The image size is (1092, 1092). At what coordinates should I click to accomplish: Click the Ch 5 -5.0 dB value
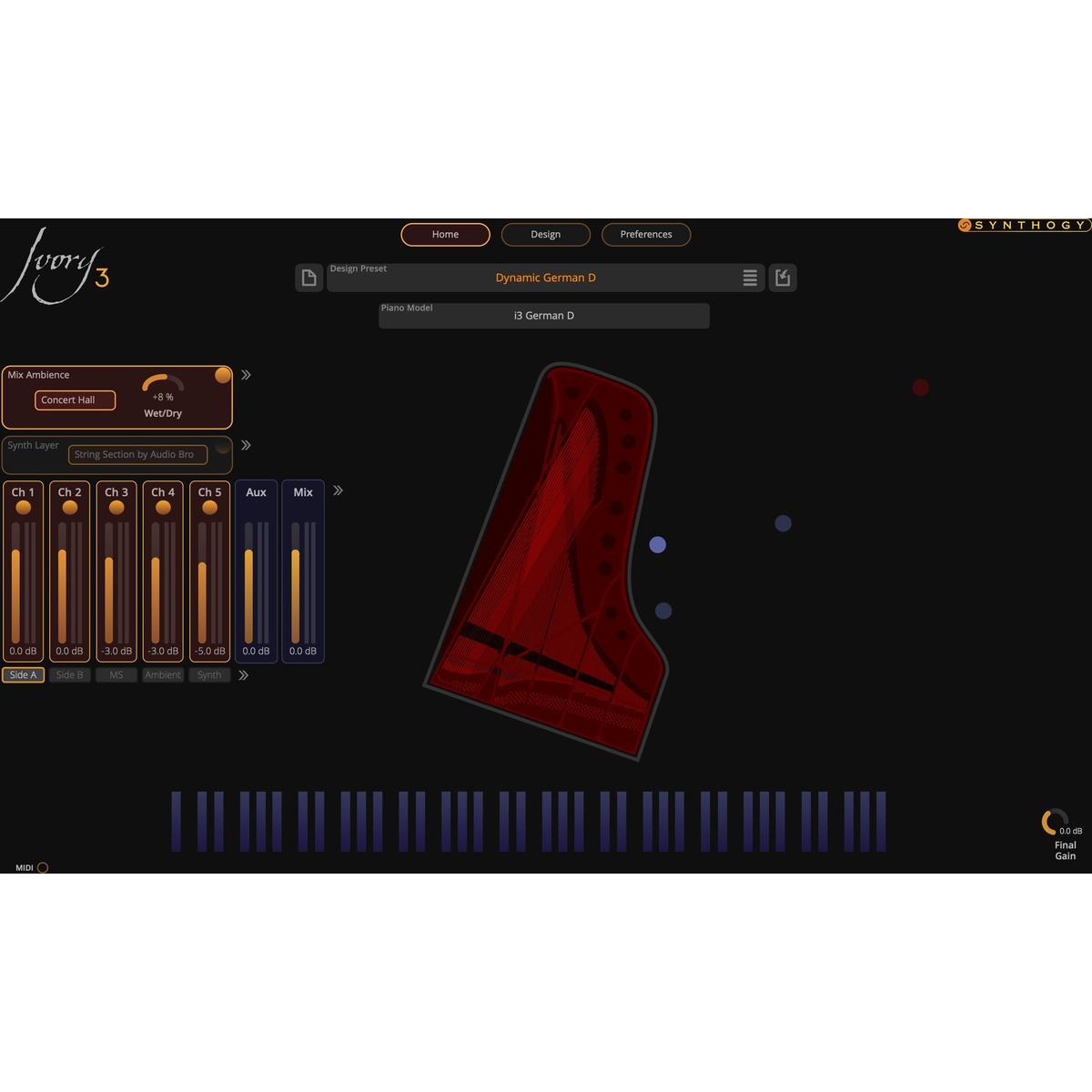(210, 652)
